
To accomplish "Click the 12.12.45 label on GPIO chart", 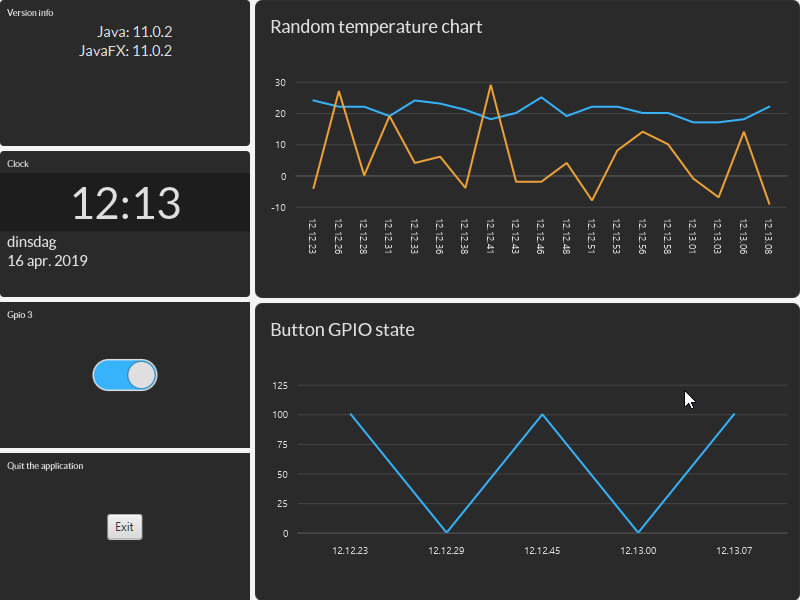I will tap(542, 551).
